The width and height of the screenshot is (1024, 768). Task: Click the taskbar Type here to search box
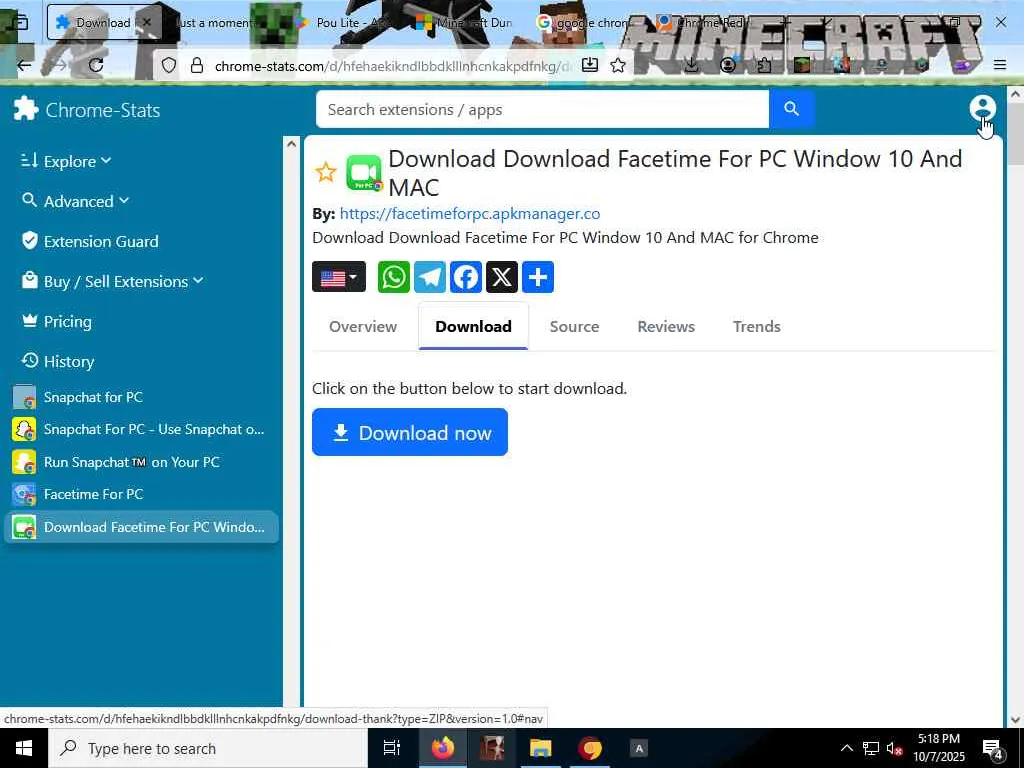208,748
